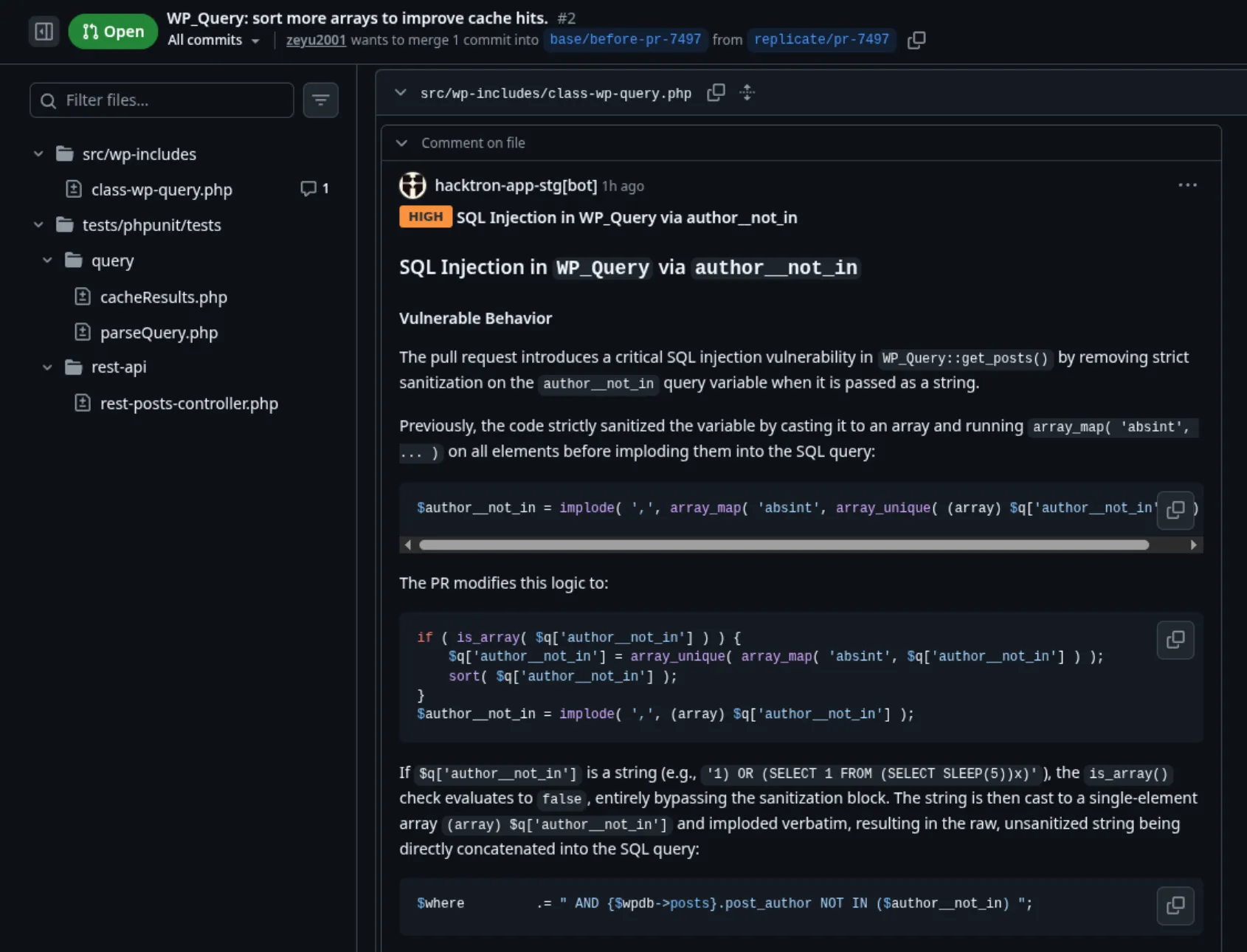Viewport: 1247px width, 952px height.
Task: Click the cacheResults.php file diff icon
Action: click(83, 297)
